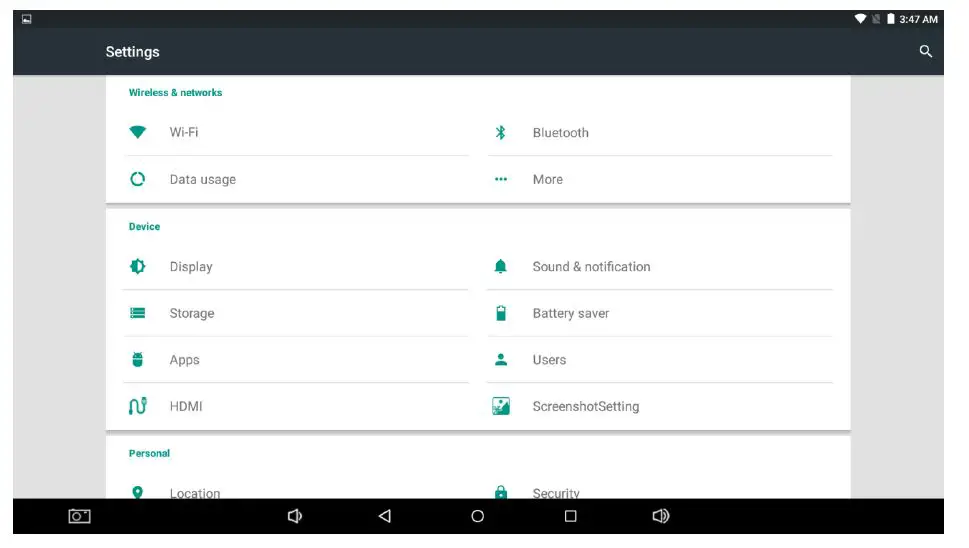The image size is (969, 548).
Task: Click the picture notification icon in status bar
Action: pyautogui.click(x=27, y=19)
